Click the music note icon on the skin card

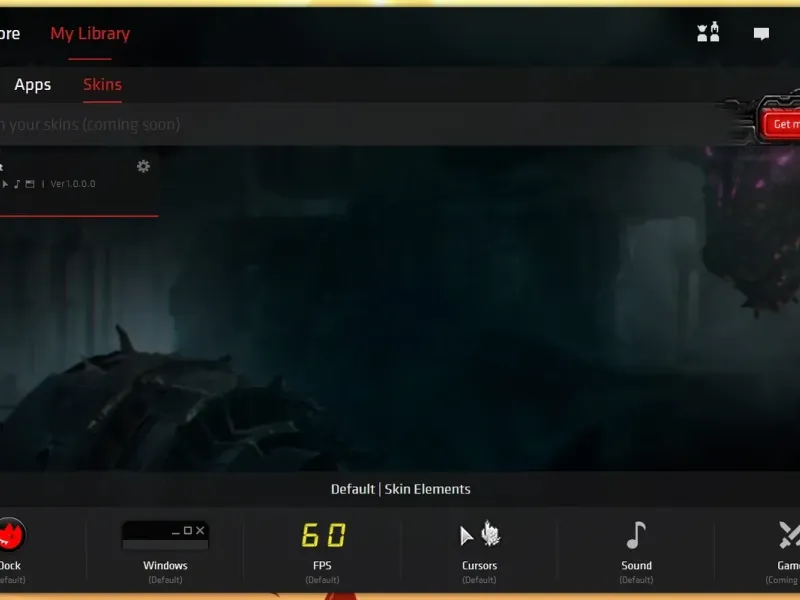pos(17,184)
